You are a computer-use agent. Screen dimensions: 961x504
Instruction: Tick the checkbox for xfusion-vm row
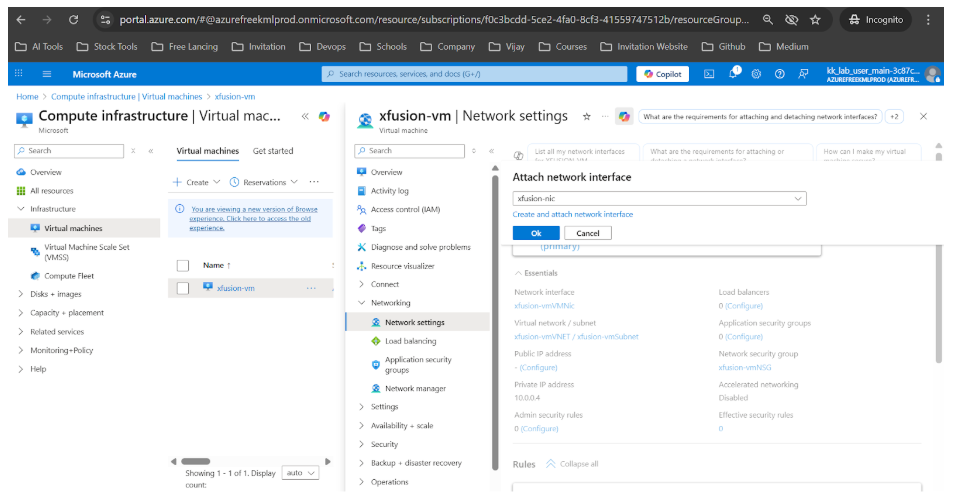coord(183,288)
